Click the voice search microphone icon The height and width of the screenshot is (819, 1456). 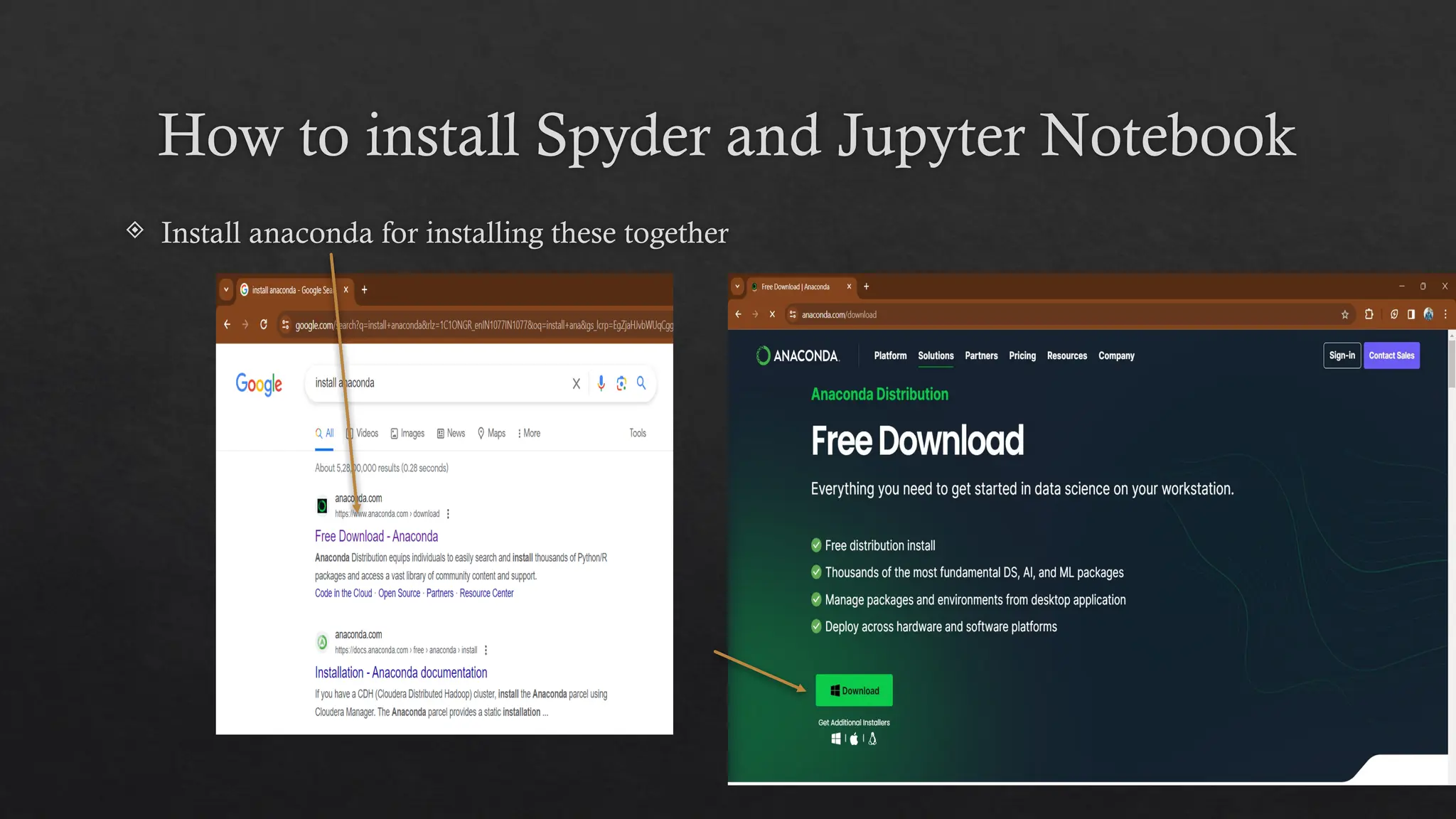[x=601, y=383]
